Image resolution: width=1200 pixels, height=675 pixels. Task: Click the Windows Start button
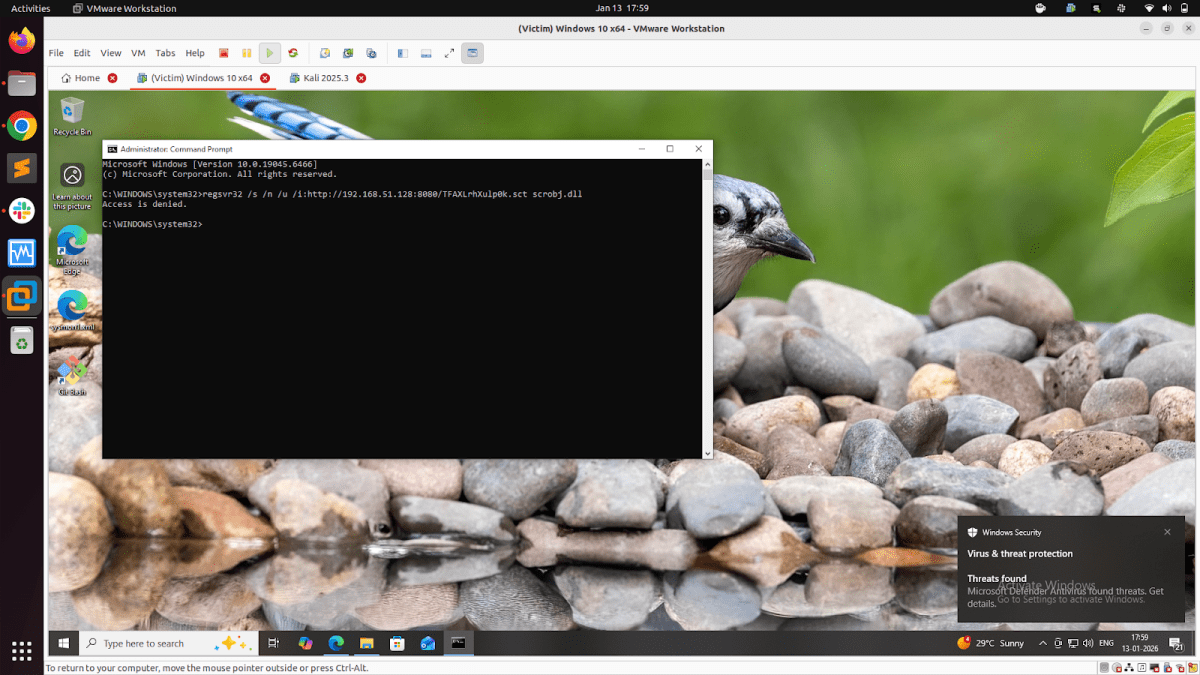tap(63, 643)
